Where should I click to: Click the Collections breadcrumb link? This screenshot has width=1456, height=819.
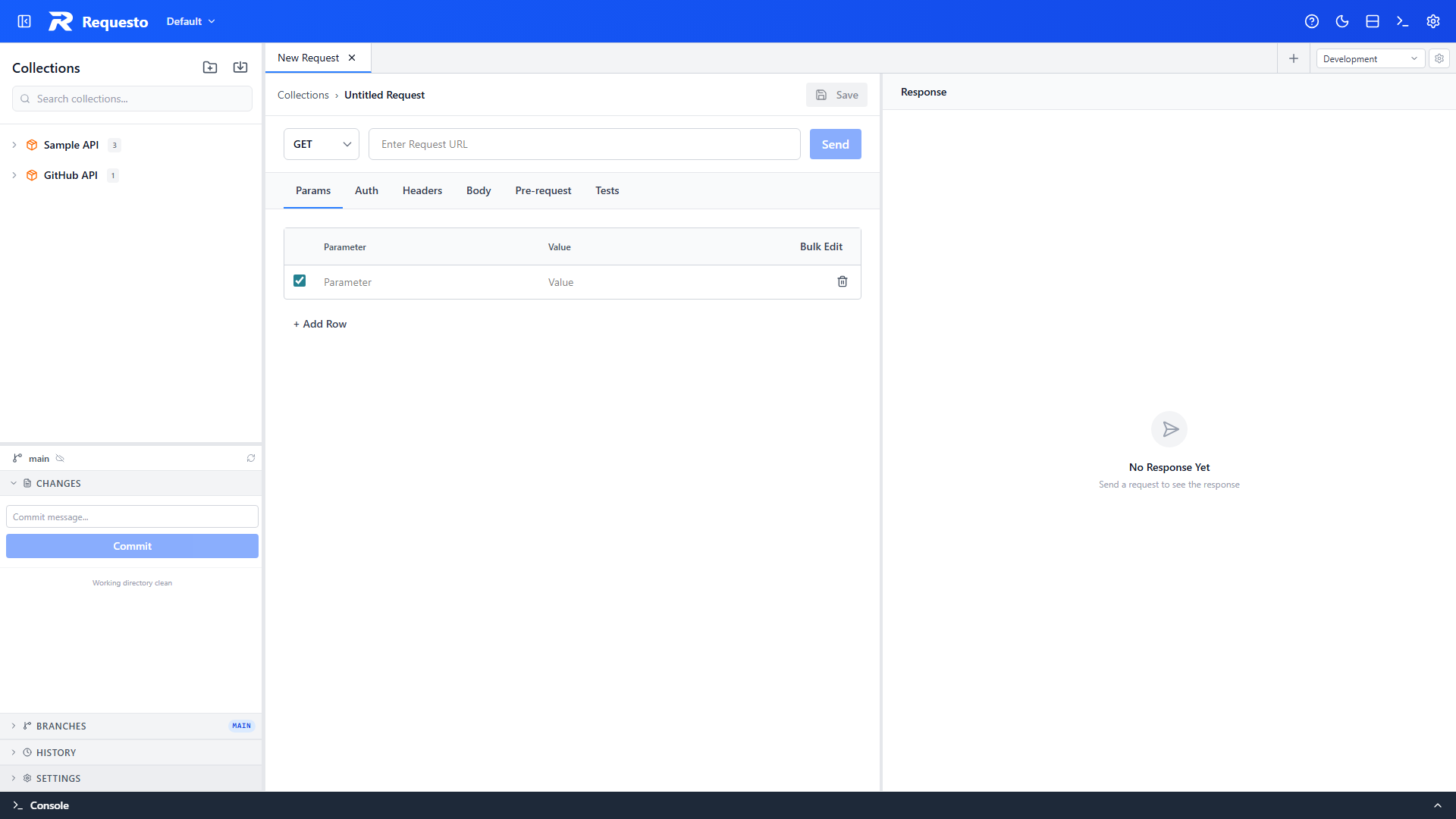303,95
